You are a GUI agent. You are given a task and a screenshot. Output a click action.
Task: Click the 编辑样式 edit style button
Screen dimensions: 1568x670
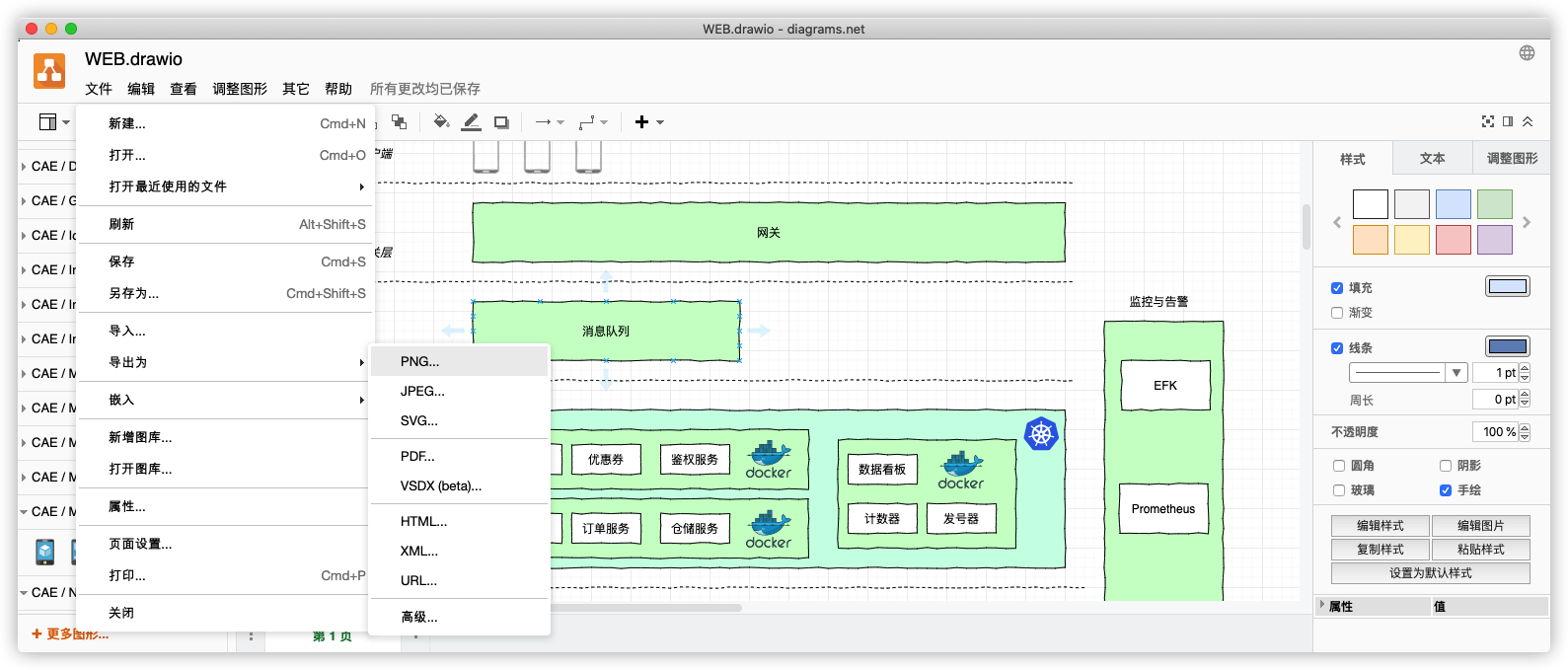1380,526
